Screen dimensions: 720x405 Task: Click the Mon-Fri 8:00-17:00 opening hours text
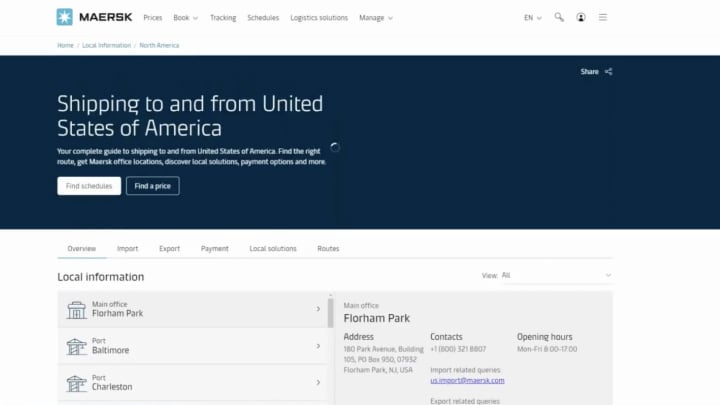(547, 349)
